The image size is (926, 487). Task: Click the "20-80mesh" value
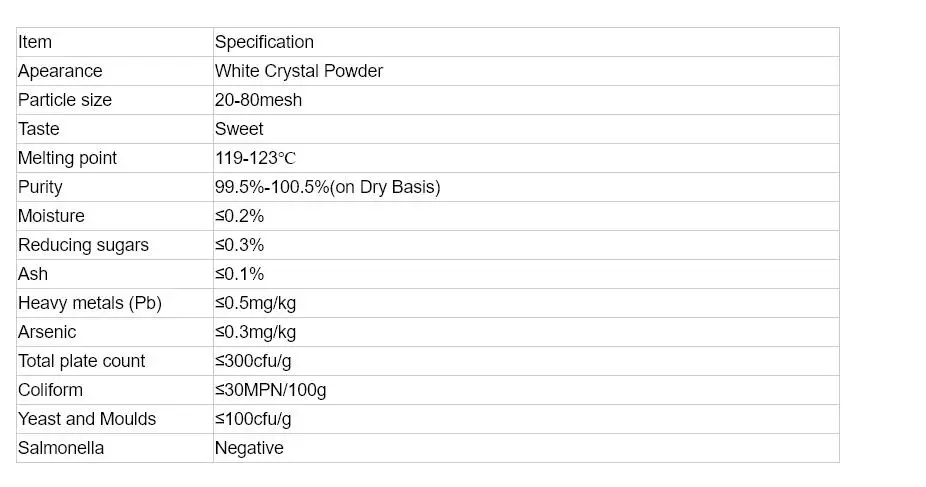[x=258, y=100]
